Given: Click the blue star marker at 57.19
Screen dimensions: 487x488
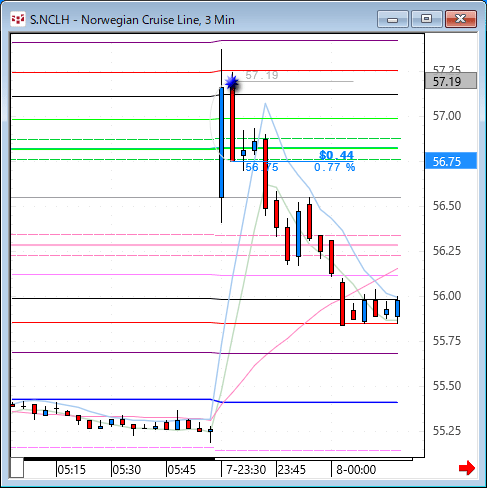Looking at the screenshot, I should click(231, 82).
